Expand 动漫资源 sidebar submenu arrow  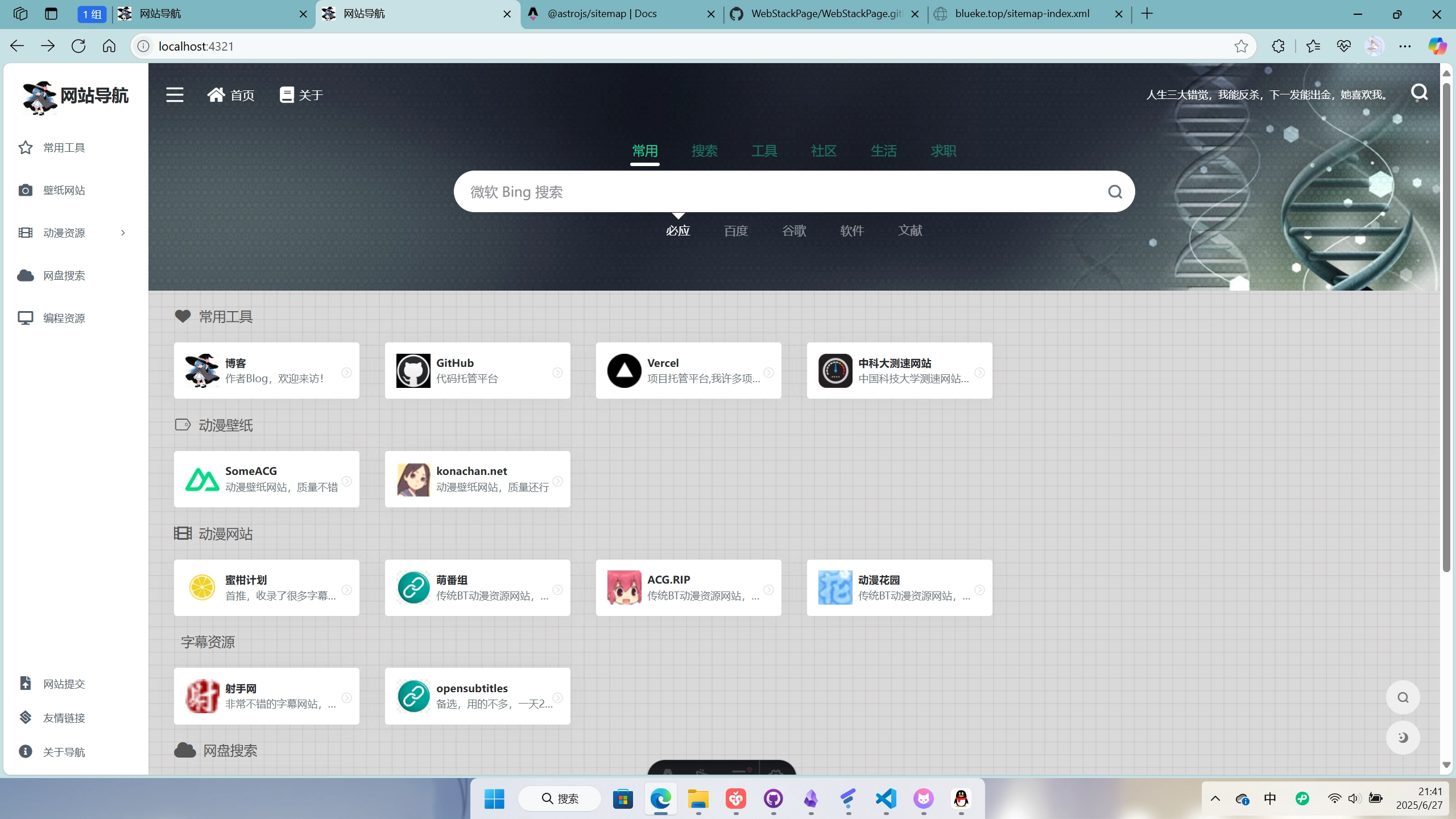(123, 233)
